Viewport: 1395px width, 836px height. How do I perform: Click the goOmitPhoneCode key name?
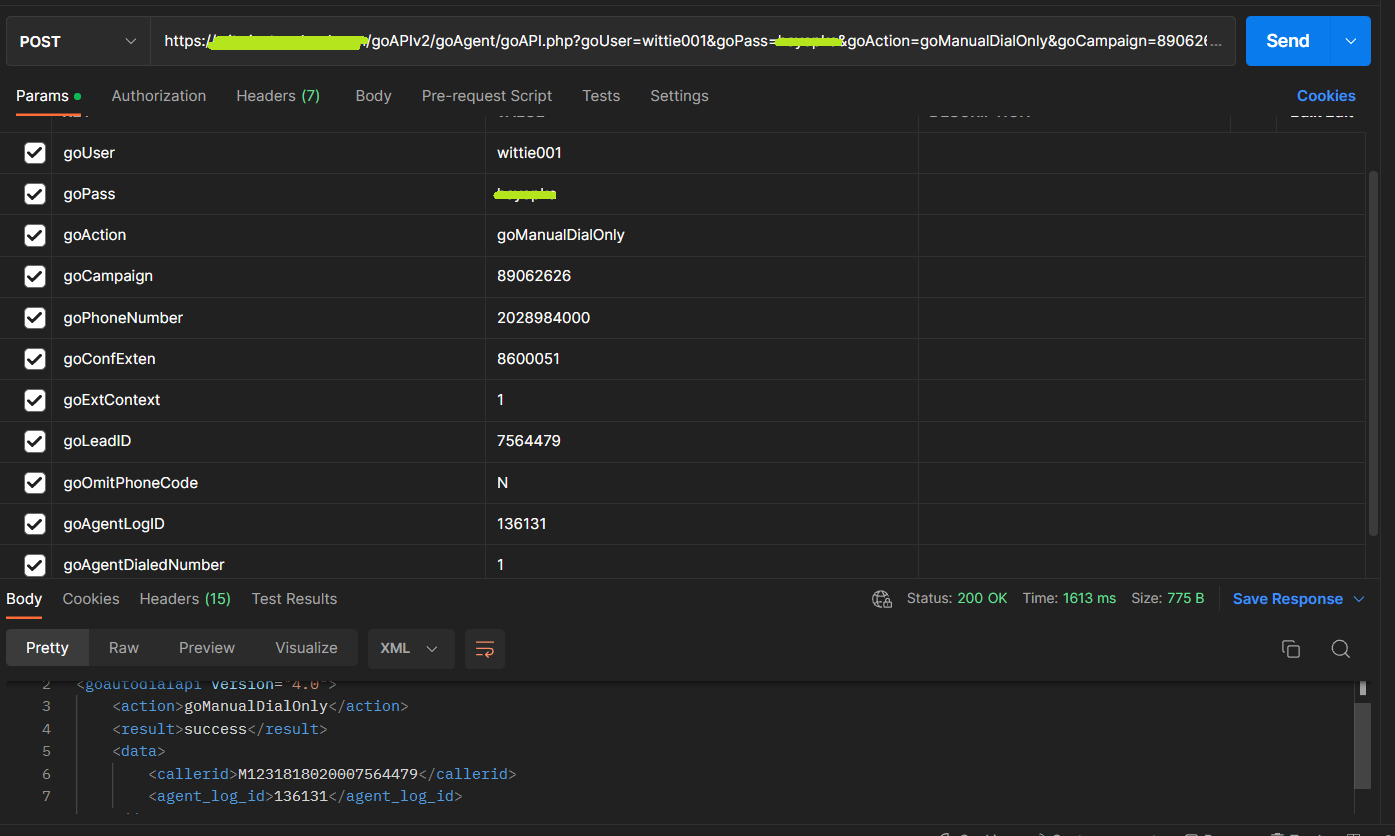(131, 483)
